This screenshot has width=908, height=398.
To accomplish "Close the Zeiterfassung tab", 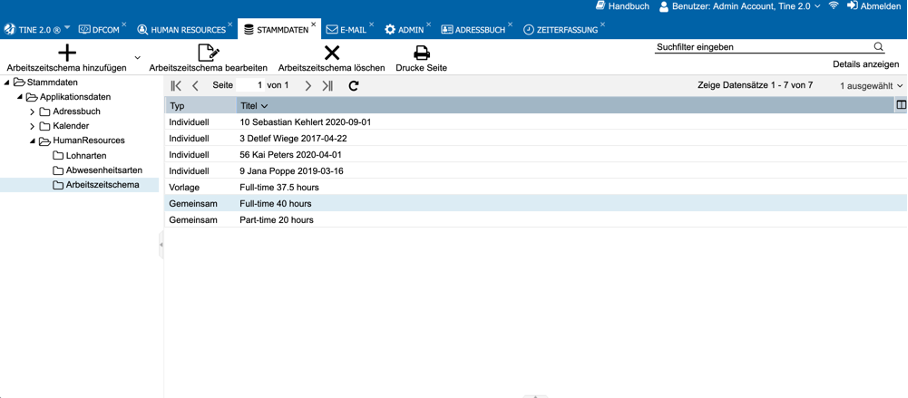I will (603, 24).
